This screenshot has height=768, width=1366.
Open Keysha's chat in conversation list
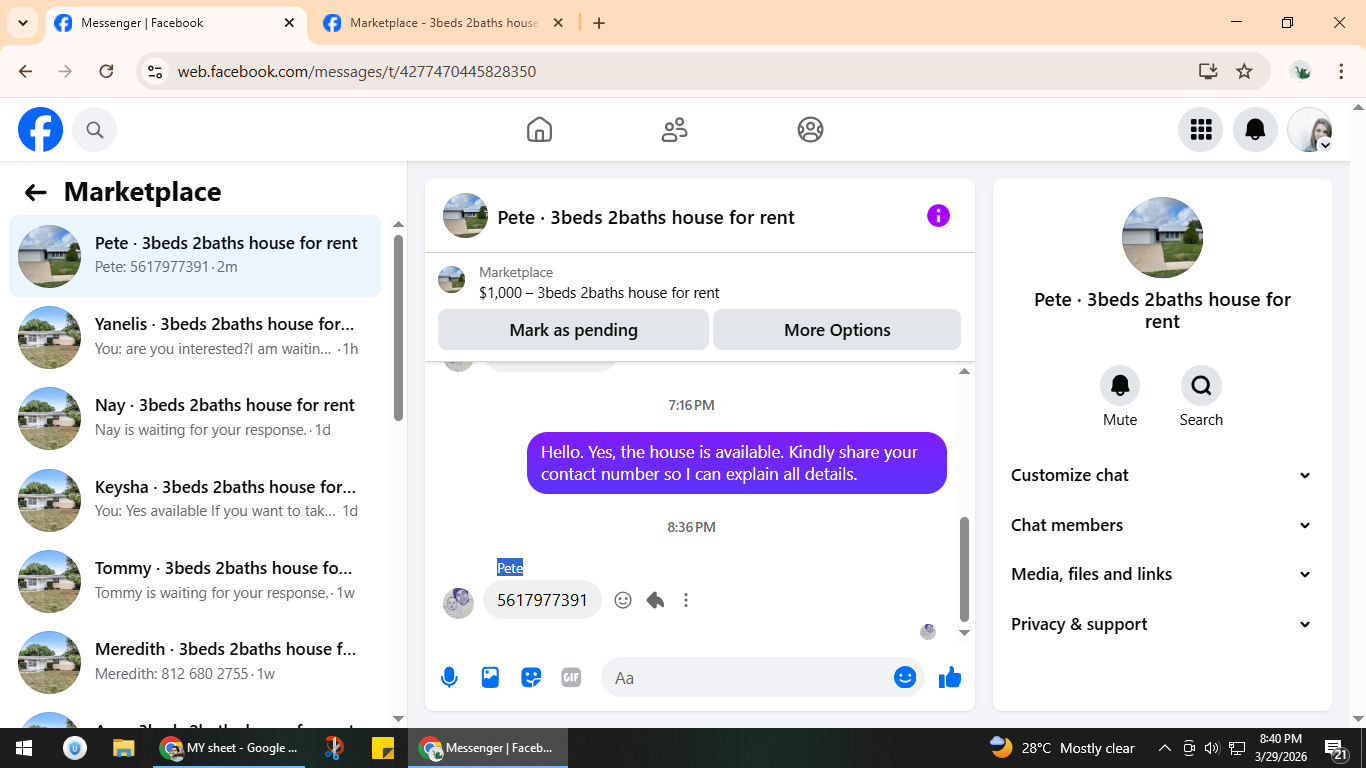pos(195,500)
